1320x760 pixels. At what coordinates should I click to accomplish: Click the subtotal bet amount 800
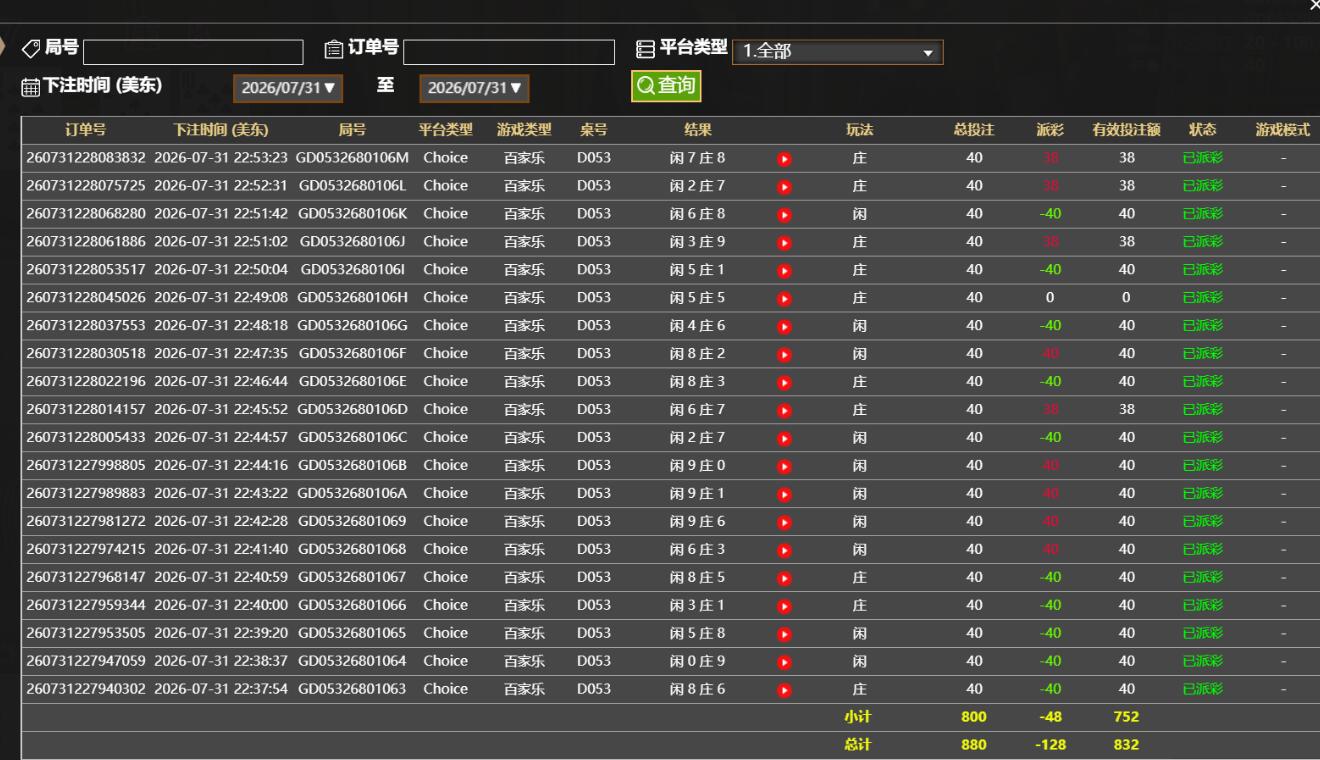click(x=974, y=717)
